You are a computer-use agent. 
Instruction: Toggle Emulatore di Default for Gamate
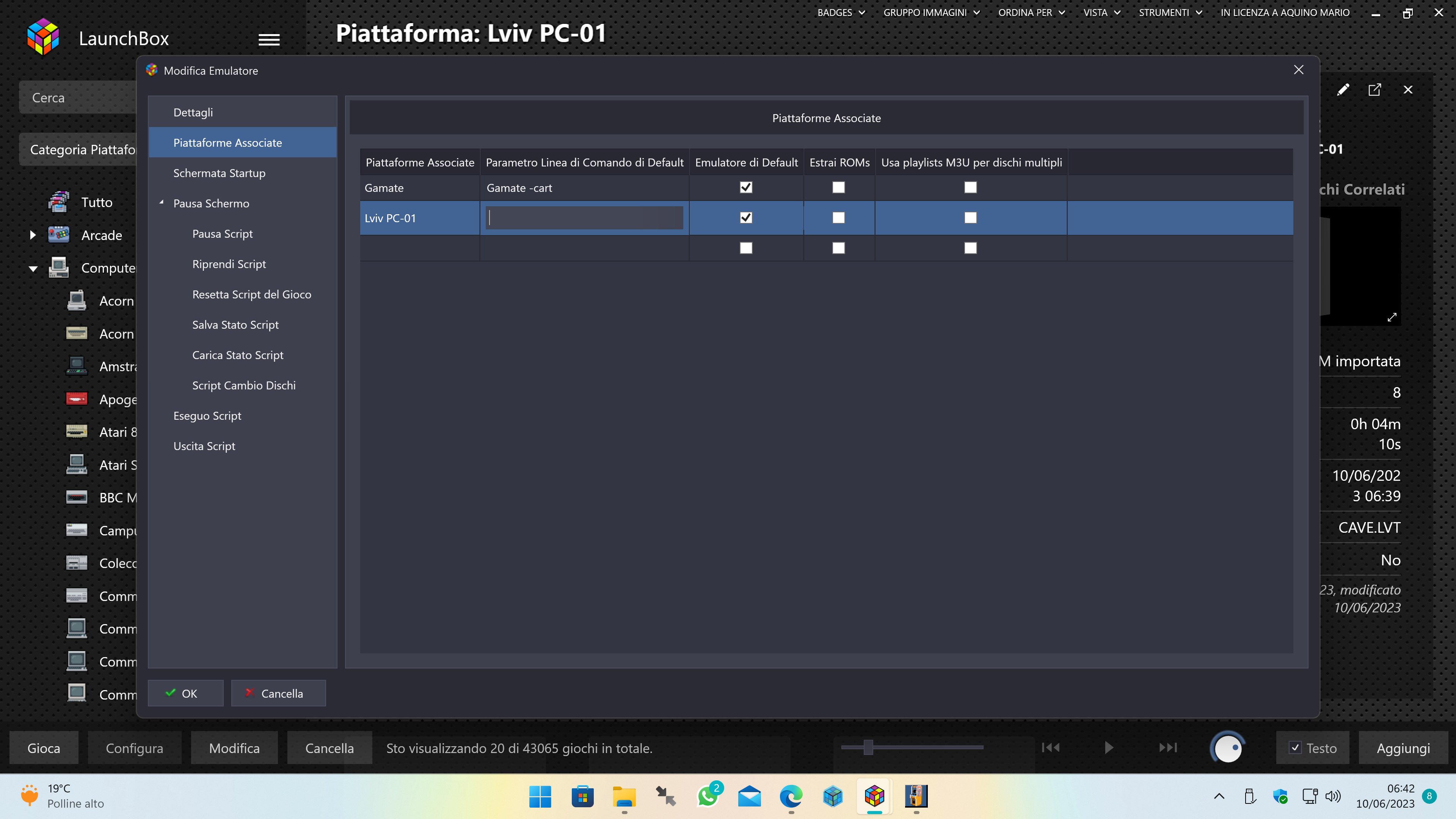(x=746, y=187)
